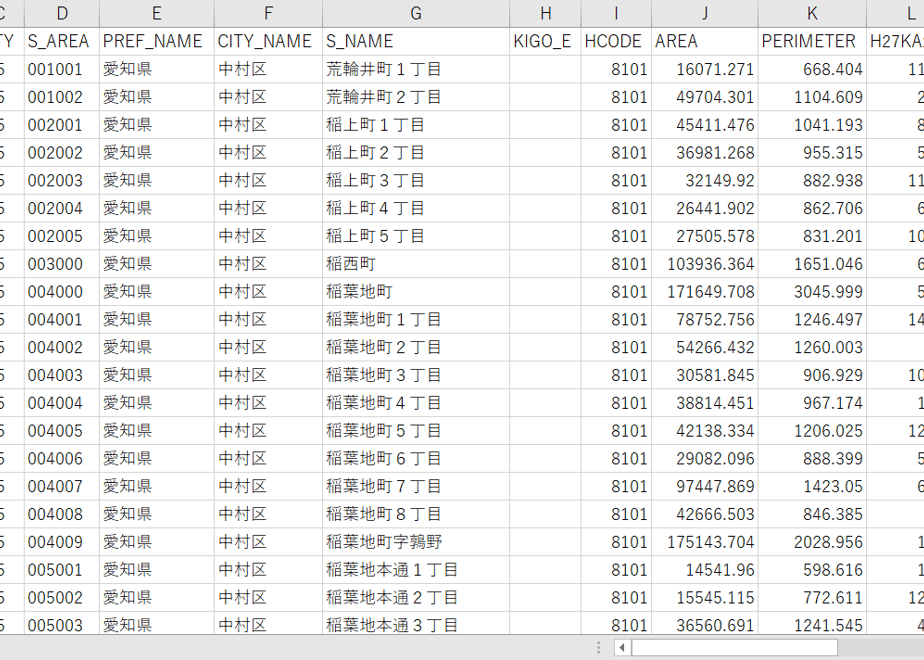
Task: Click cell 荒輪井町１丁目
Action: pos(416,69)
